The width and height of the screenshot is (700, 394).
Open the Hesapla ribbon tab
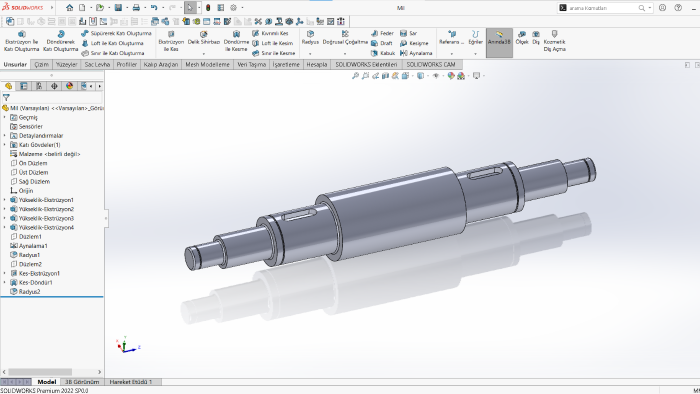pos(317,65)
